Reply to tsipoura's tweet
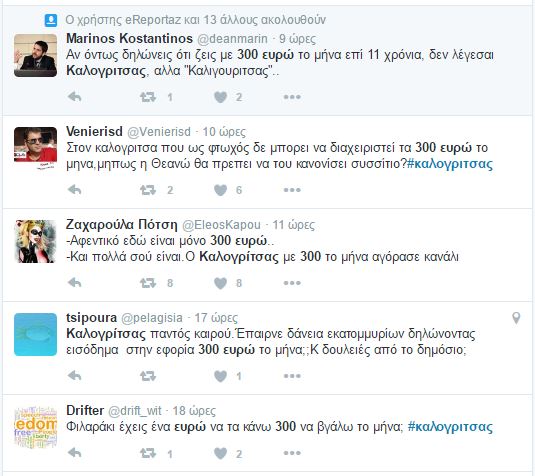The width and height of the screenshot is (535, 476). 74,376
